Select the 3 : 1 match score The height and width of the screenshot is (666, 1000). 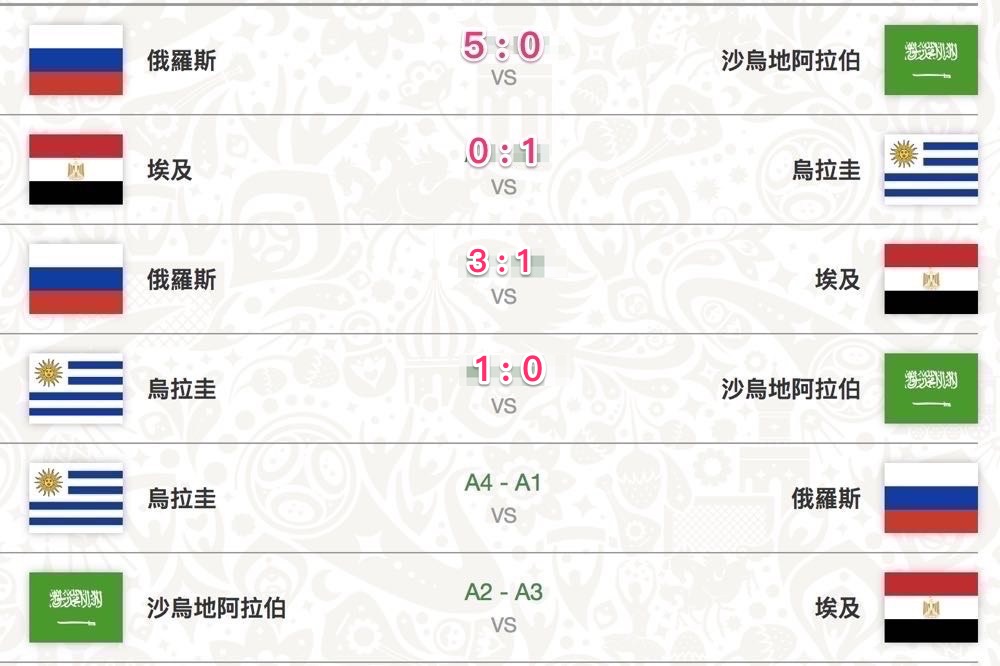point(502,262)
